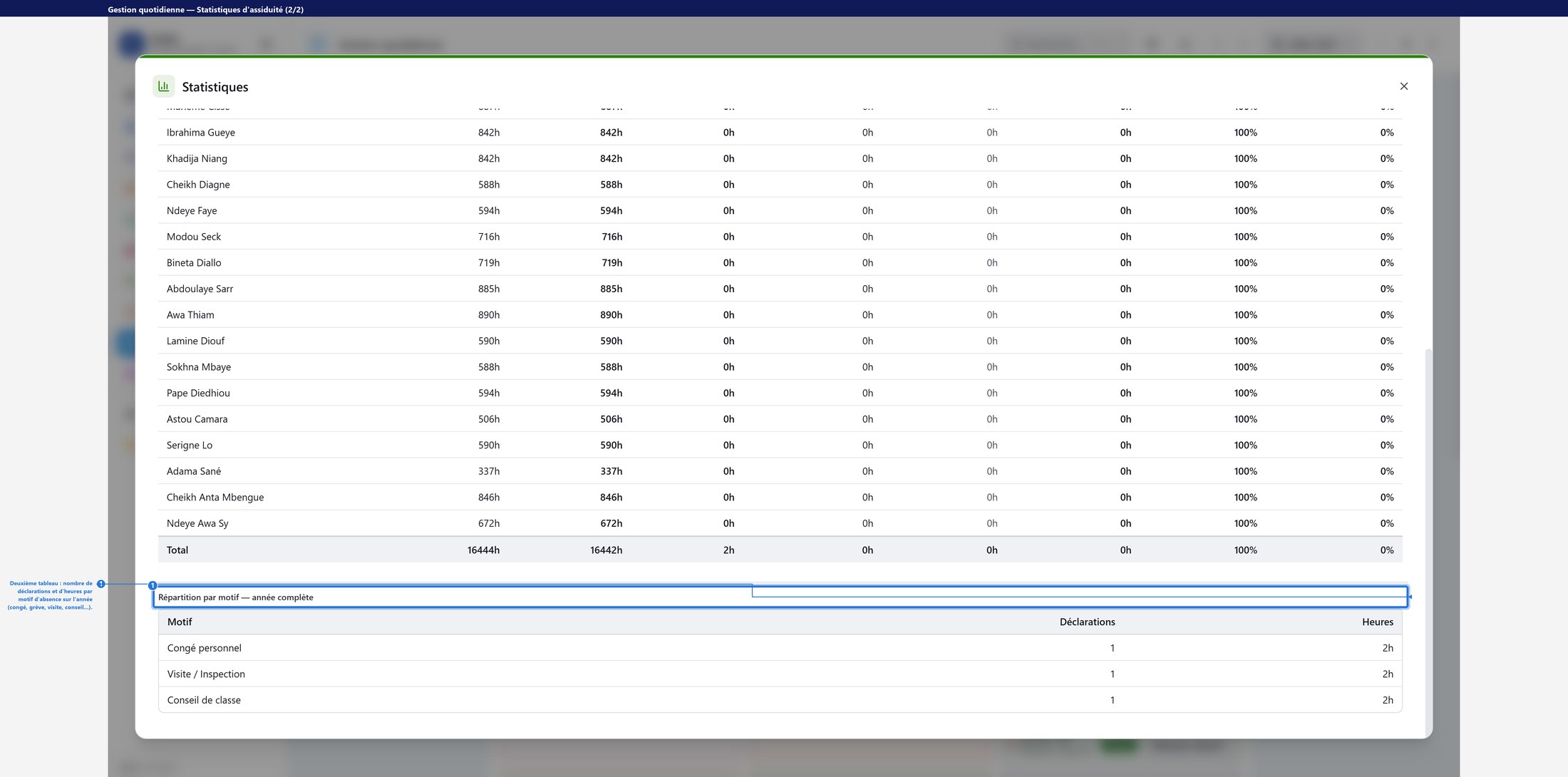Screen dimensions: 1568x777
Task: Click 100% in the Total row
Action: click(1245, 550)
